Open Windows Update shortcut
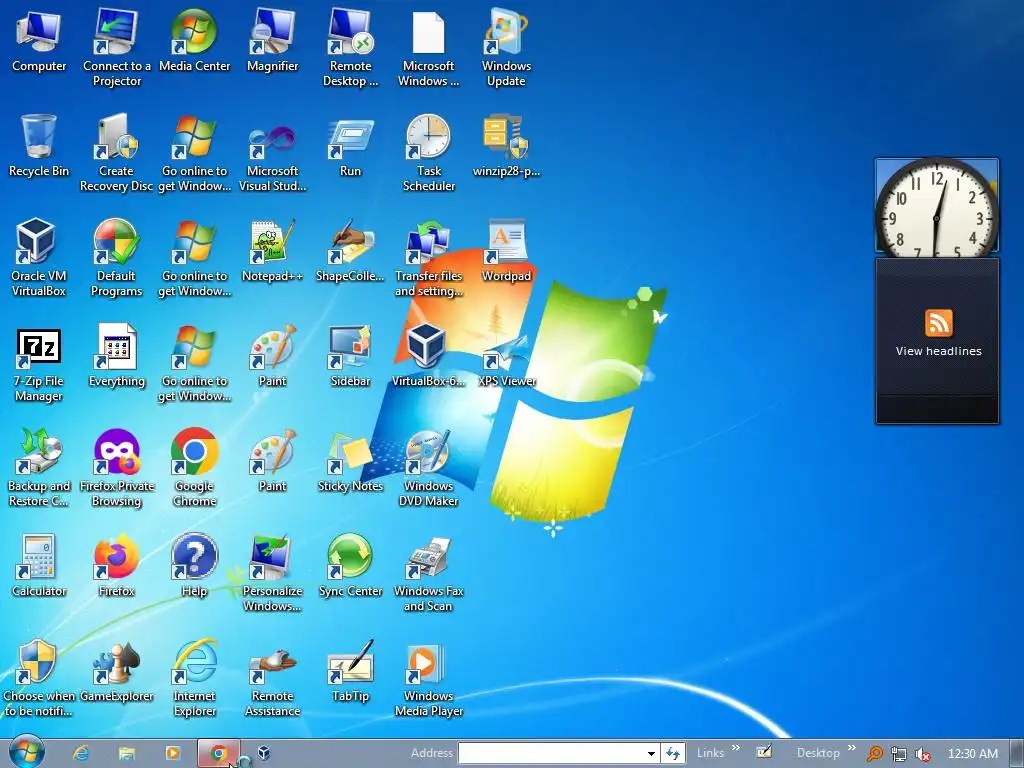This screenshot has width=1024, height=768. click(506, 46)
